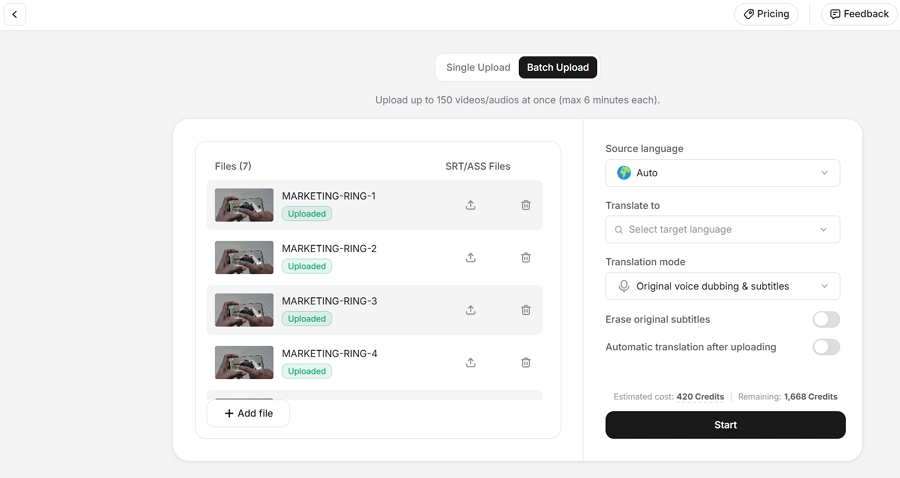
Task: Switch to Single Upload tab
Action: [x=478, y=67]
